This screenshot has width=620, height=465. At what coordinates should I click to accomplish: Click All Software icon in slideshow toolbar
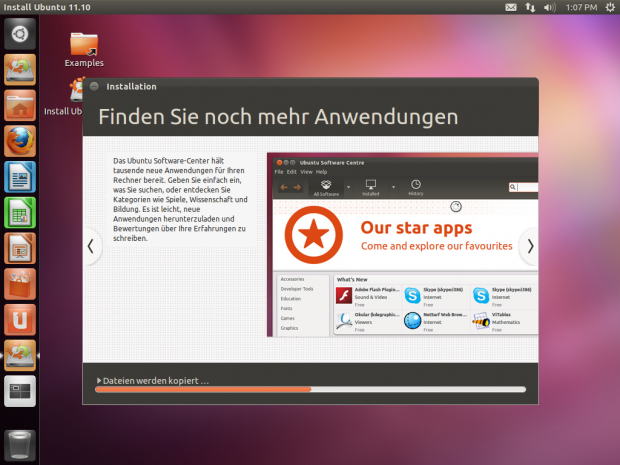tap(326, 188)
